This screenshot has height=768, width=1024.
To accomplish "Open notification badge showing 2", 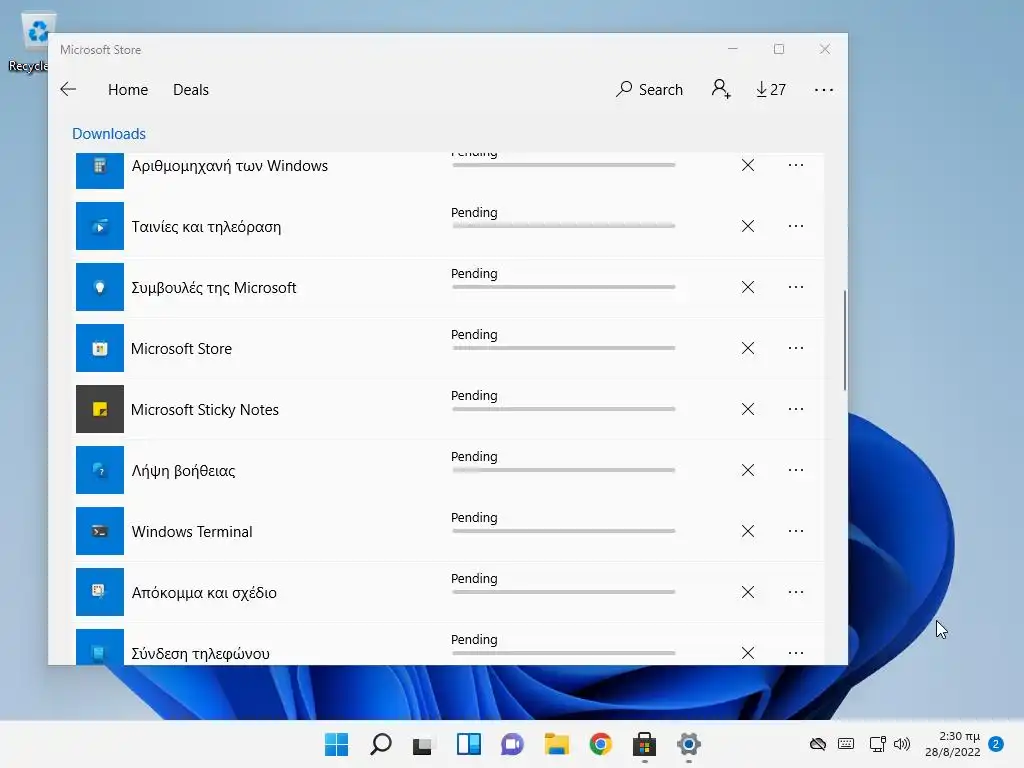I will (996, 744).
